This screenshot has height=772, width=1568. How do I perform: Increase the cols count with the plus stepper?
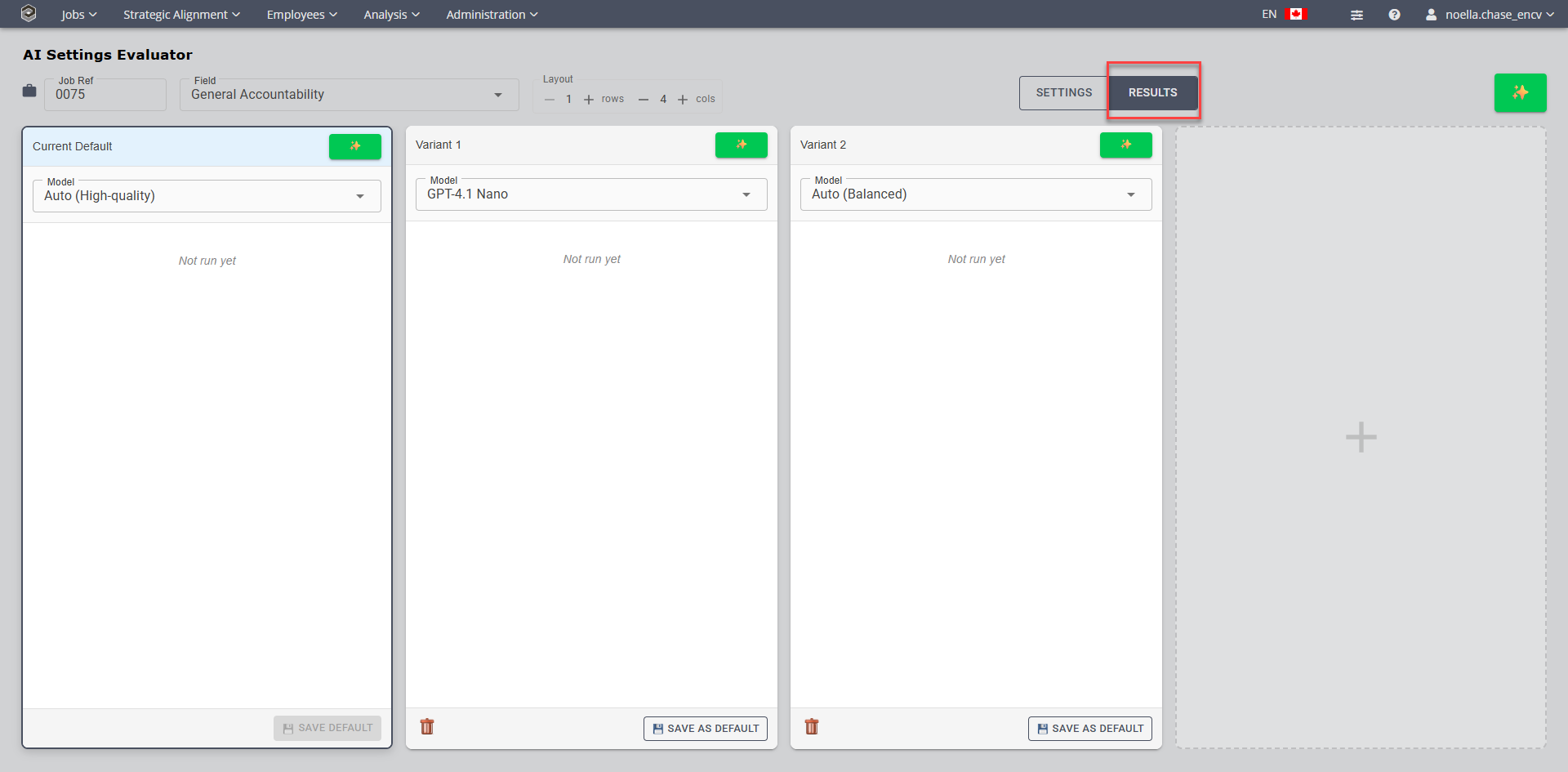(x=682, y=99)
